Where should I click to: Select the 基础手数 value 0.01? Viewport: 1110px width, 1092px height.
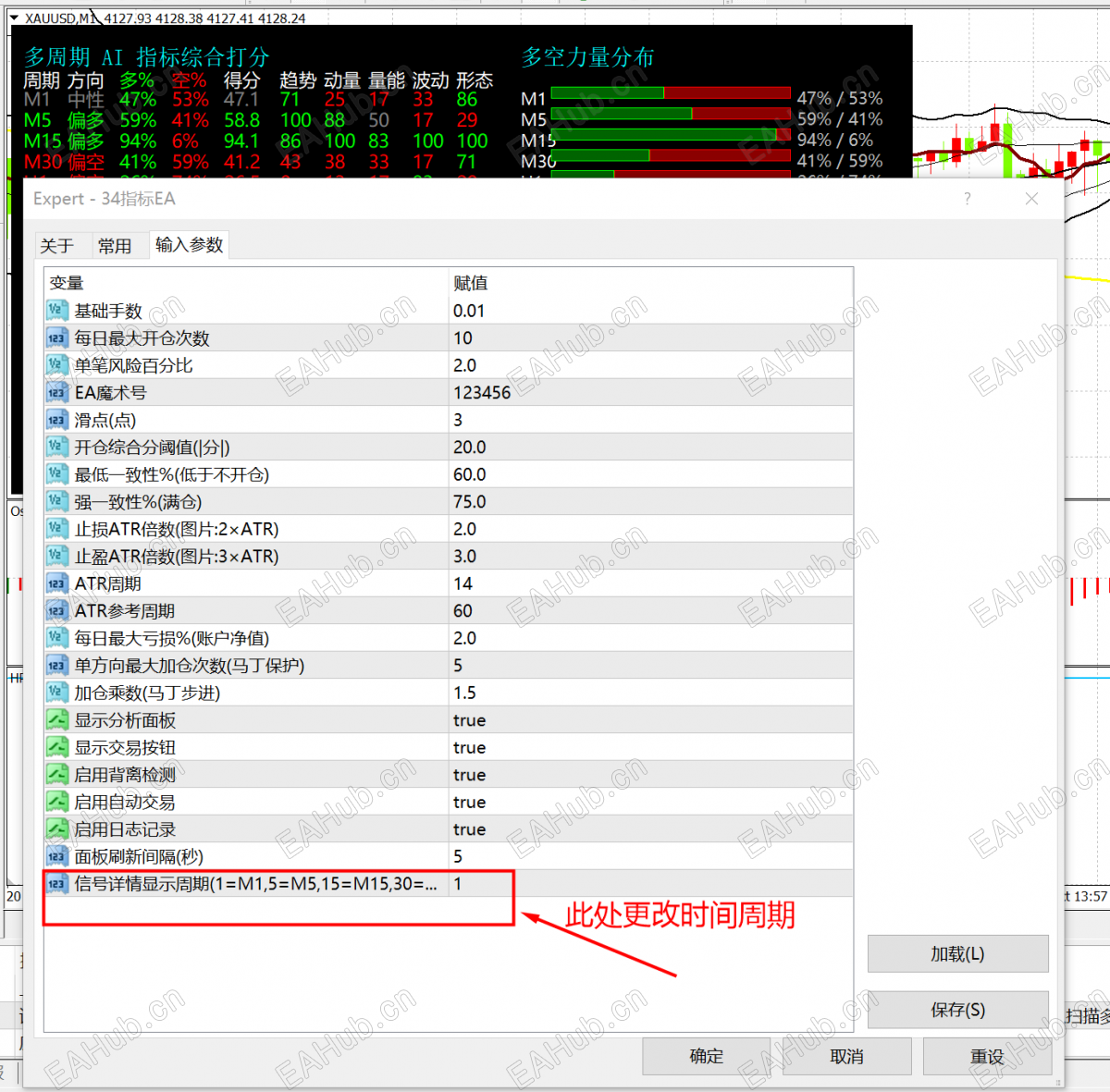click(469, 311)
